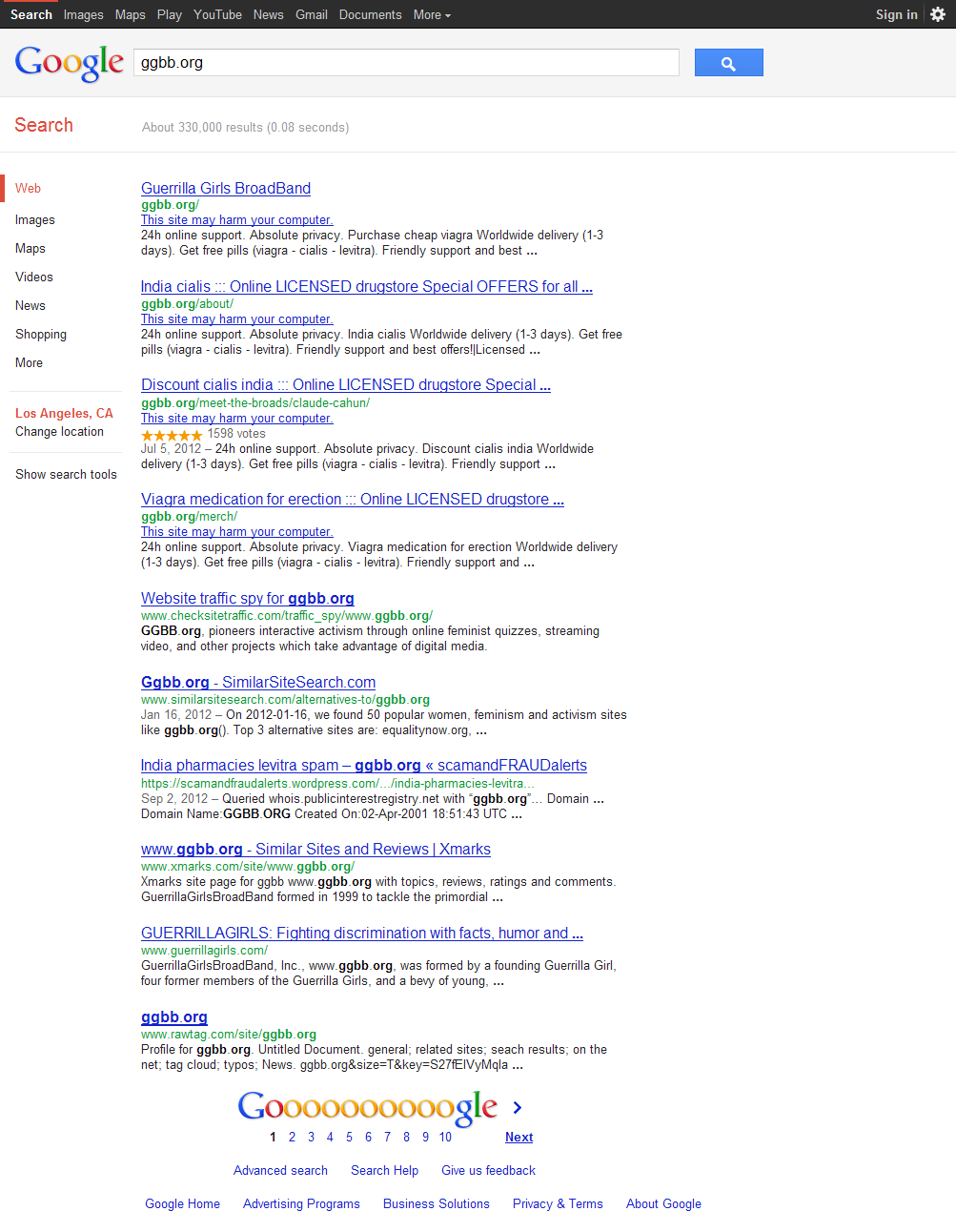Screen dimensions: 956x1232
Task: Open ggbb.org rawtag result
Action: click(x=174, y=1017)
